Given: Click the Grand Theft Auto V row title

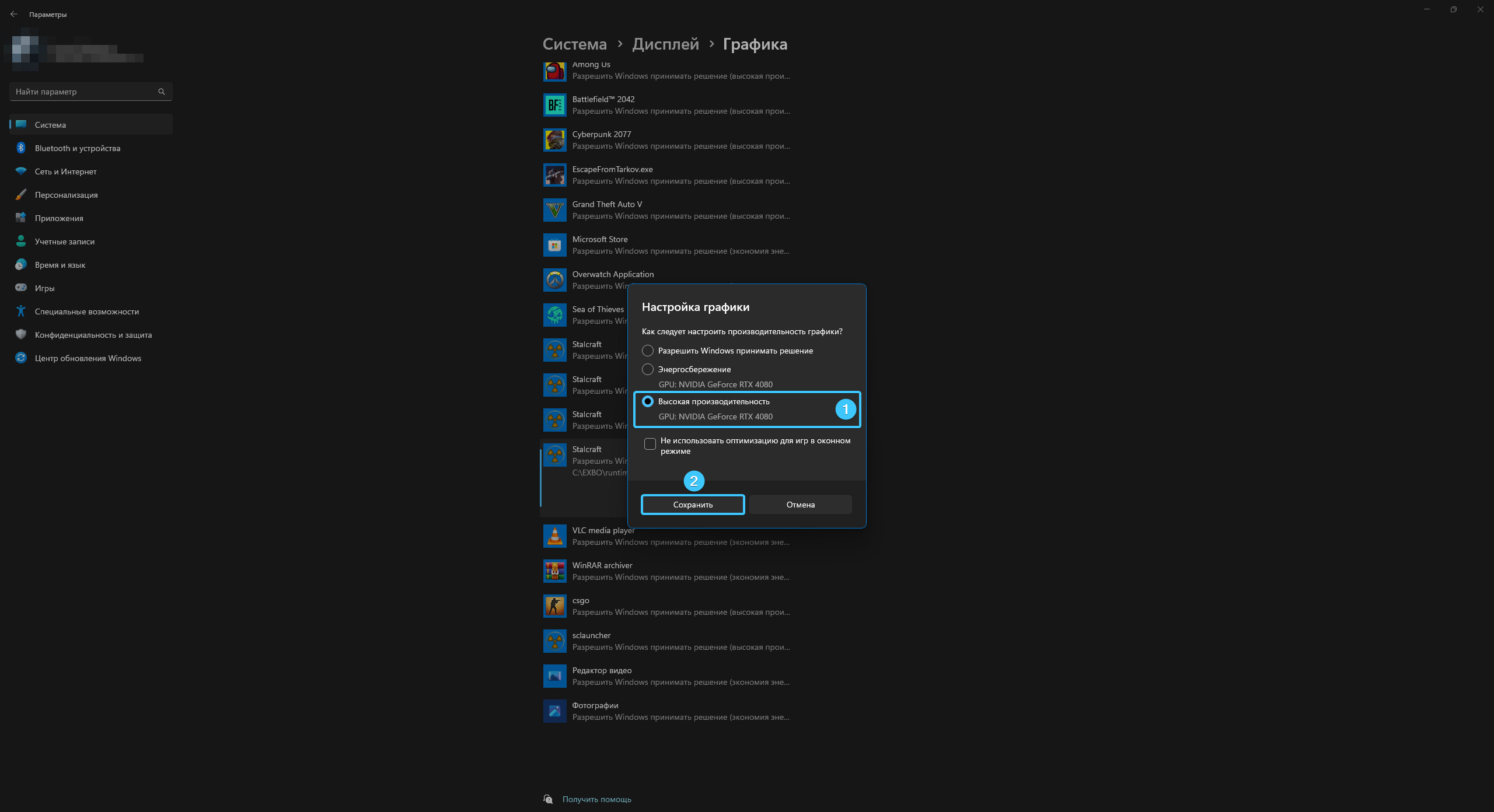Looking at the screenshot, I should [607, 204].
